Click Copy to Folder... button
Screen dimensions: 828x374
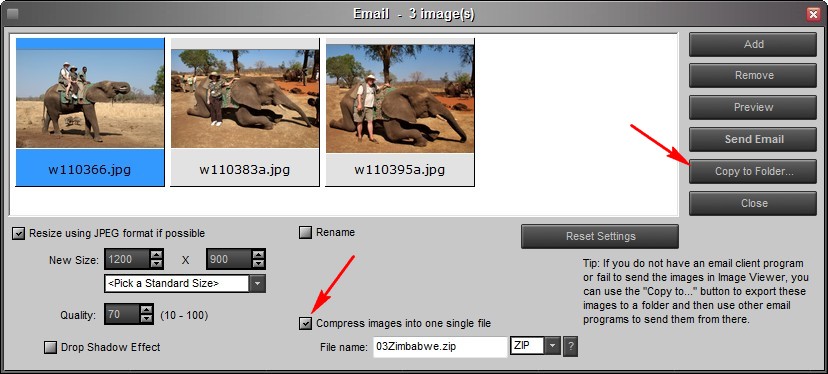click(x=753, y=171)
